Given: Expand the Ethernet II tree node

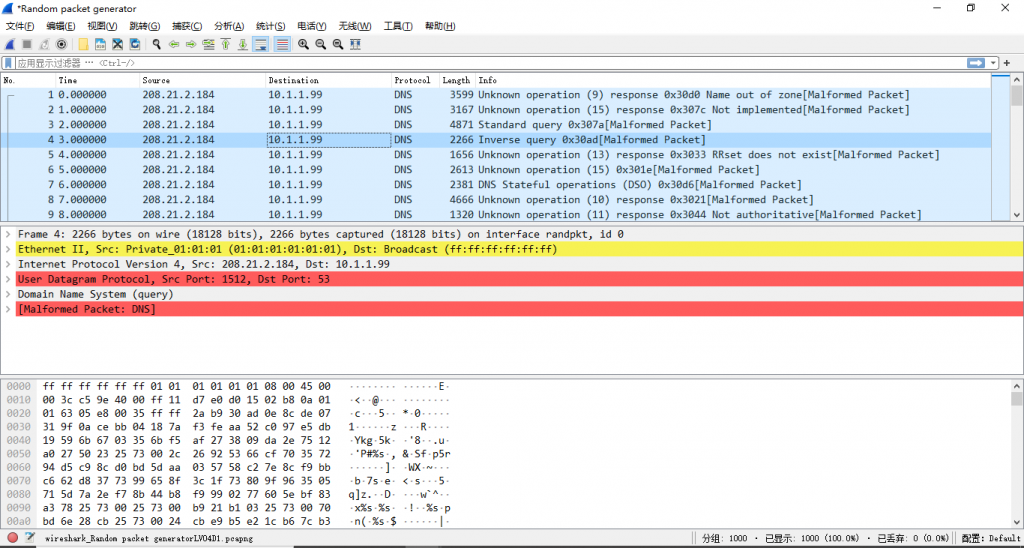Looking at the screenshot, I should (x=7, y=249).
